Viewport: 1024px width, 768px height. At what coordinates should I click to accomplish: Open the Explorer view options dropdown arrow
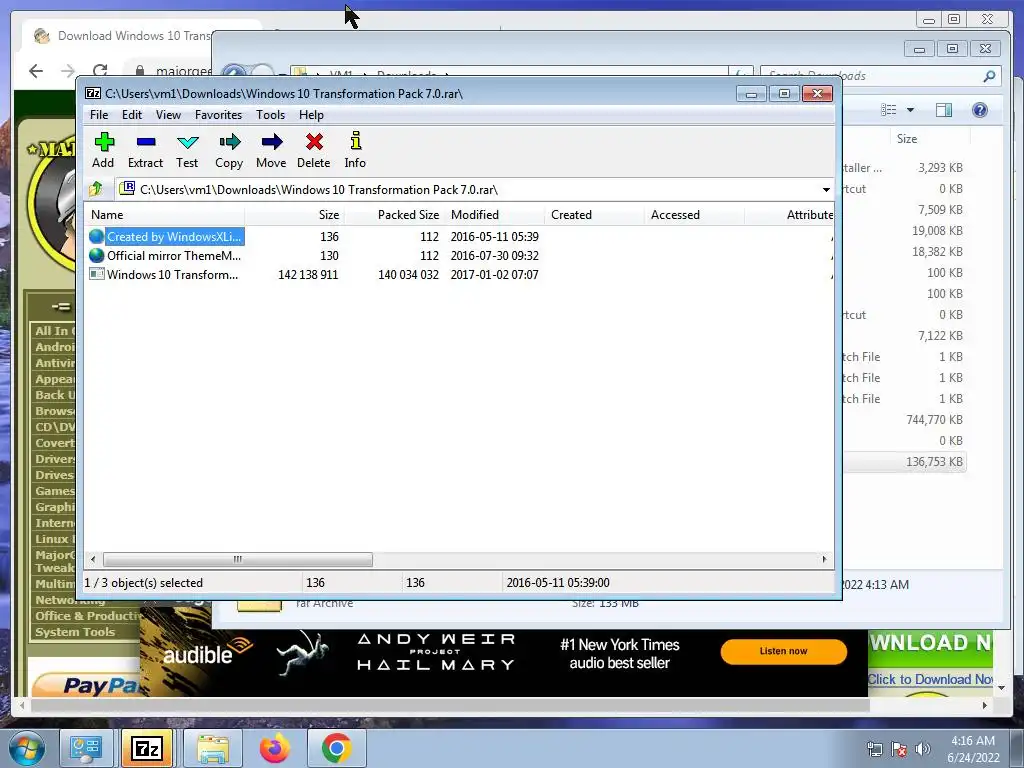coord(910,110)
